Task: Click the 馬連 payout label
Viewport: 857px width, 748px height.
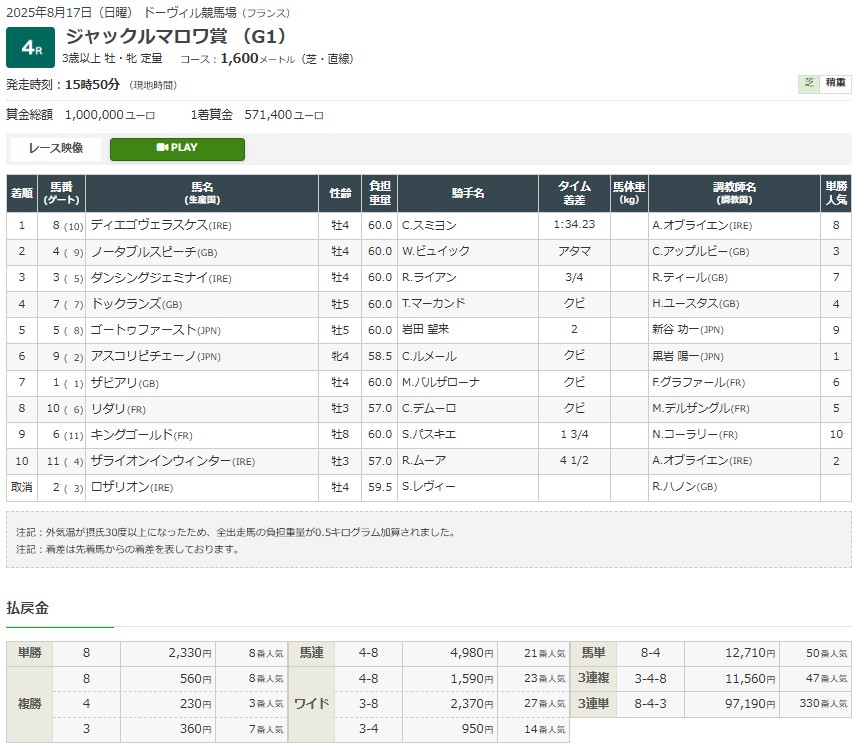Action: pos(312,653)
